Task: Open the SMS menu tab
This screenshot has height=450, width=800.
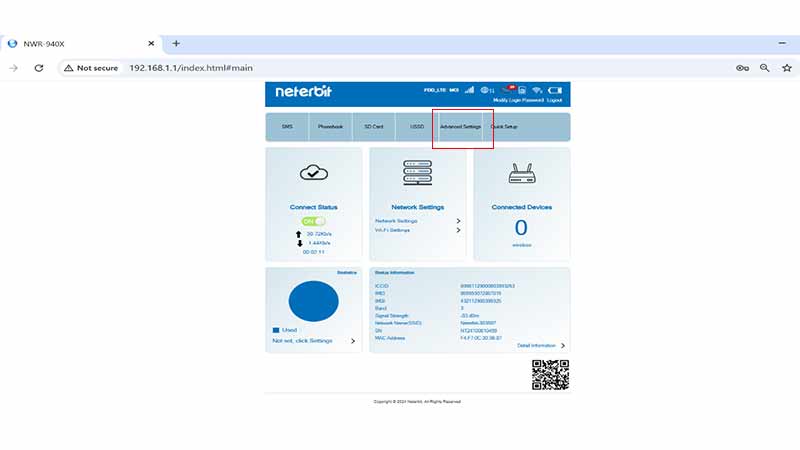Action: 287,127
